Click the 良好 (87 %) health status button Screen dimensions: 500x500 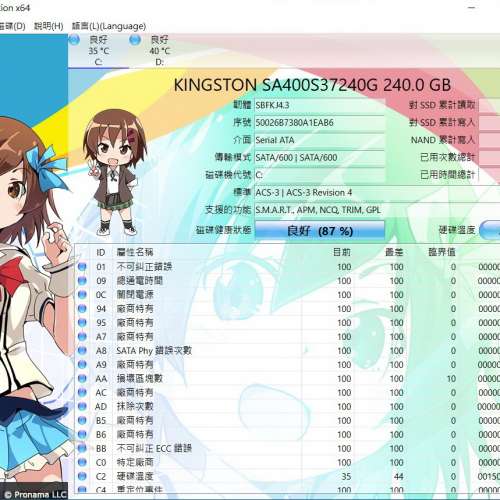coord(320,230)
